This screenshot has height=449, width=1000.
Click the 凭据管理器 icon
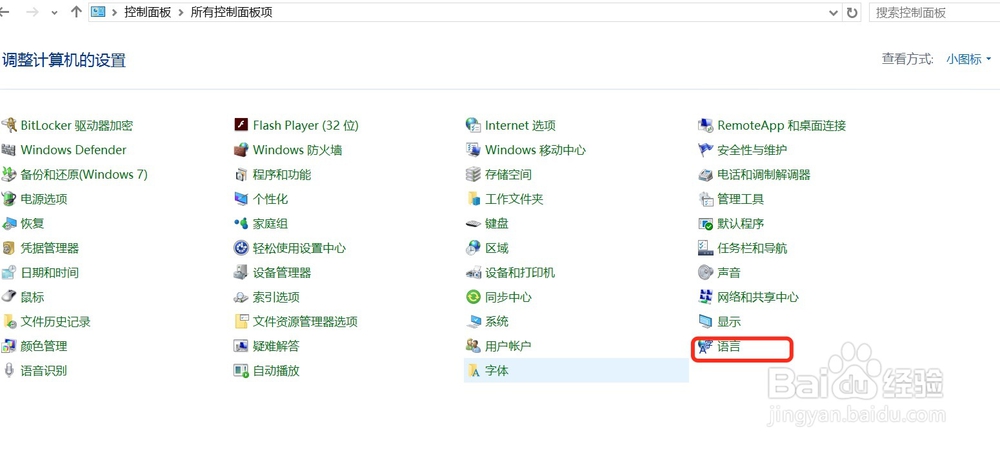click(x=8, y=248)
